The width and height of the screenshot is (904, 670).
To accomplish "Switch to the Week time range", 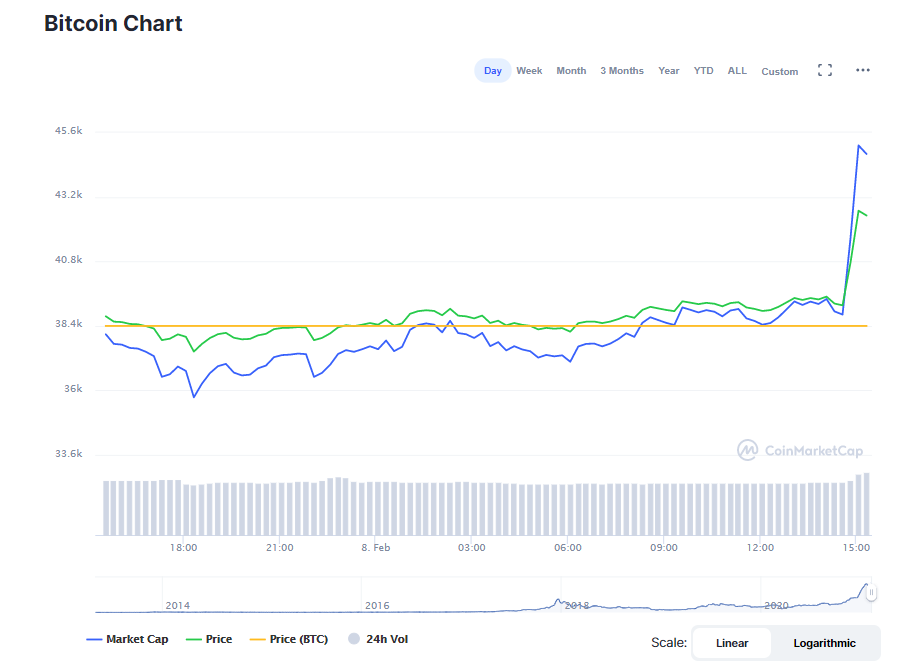I will 529,70.
